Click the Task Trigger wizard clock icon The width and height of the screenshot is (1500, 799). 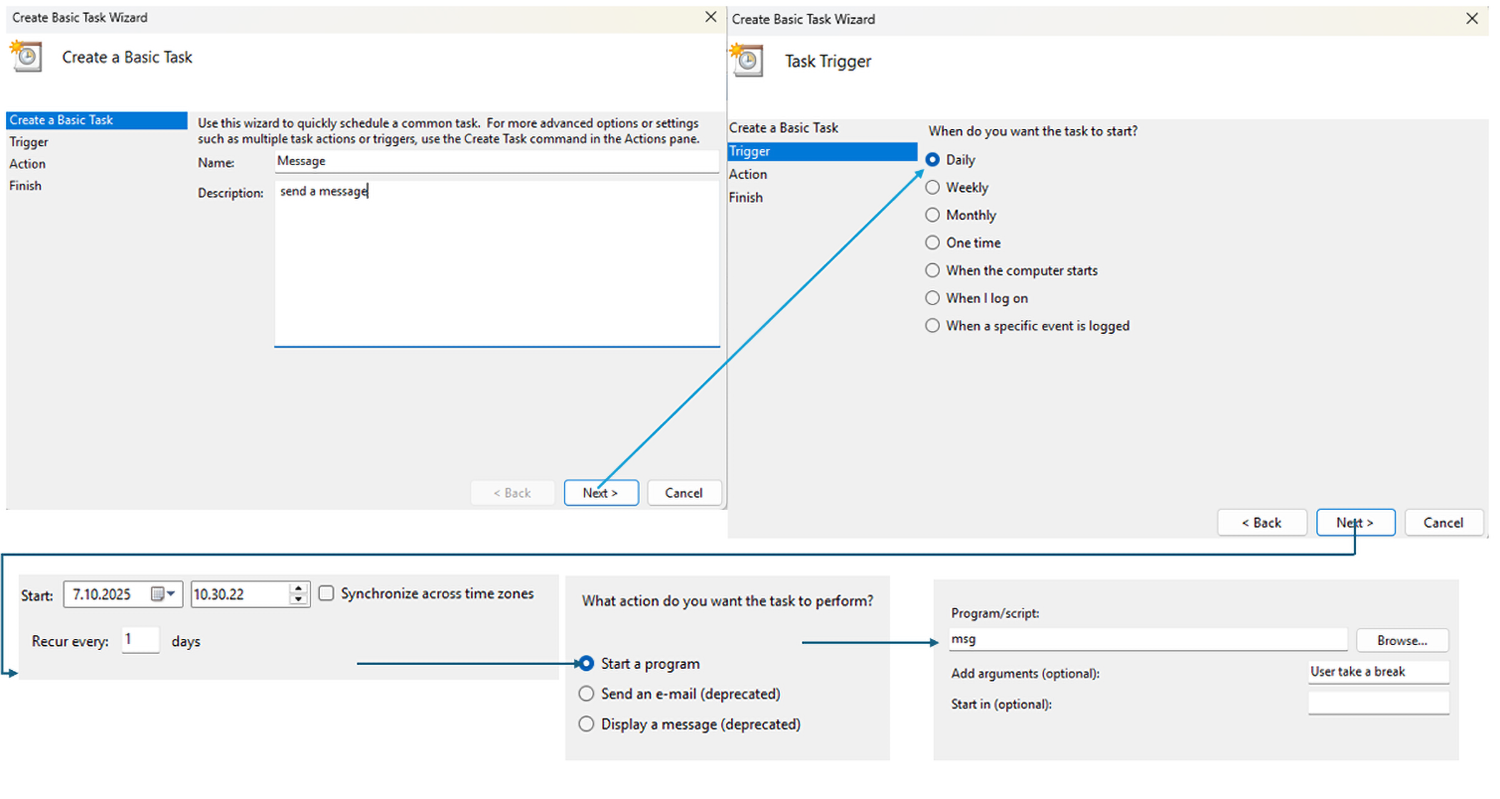coord(746,59)
